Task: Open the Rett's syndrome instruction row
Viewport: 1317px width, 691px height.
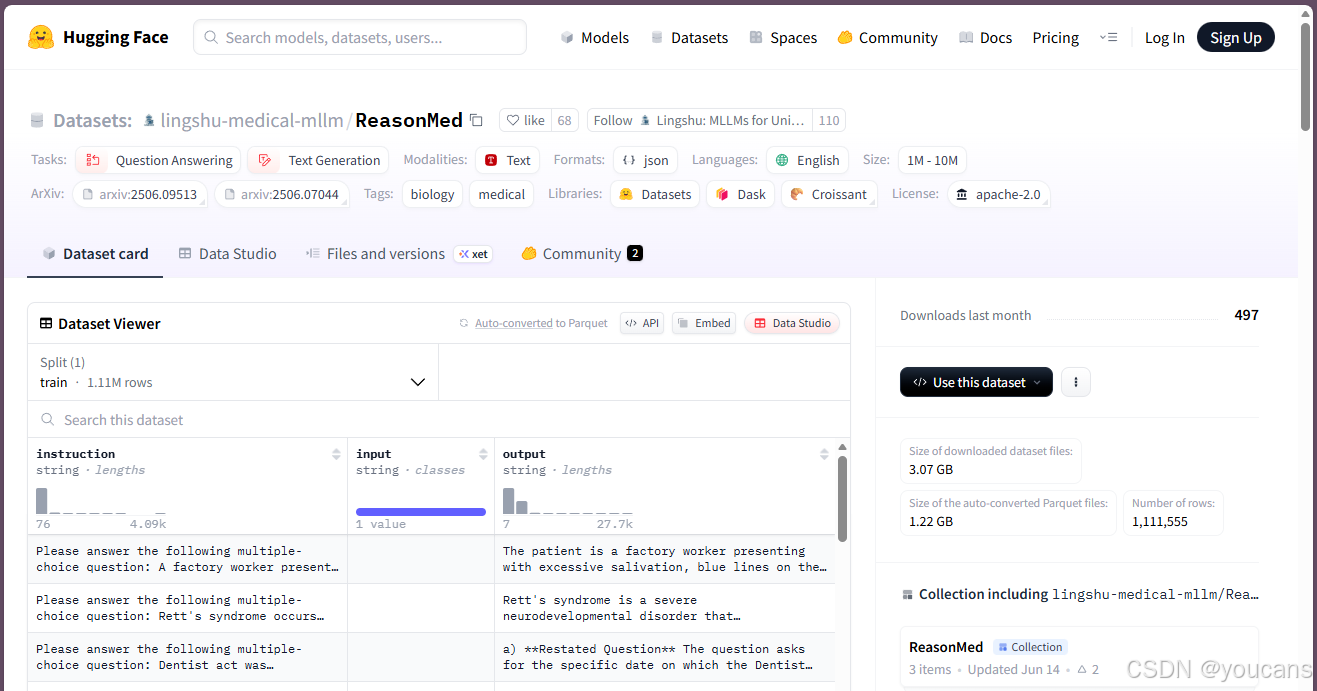Action: [x=187, y=608]
